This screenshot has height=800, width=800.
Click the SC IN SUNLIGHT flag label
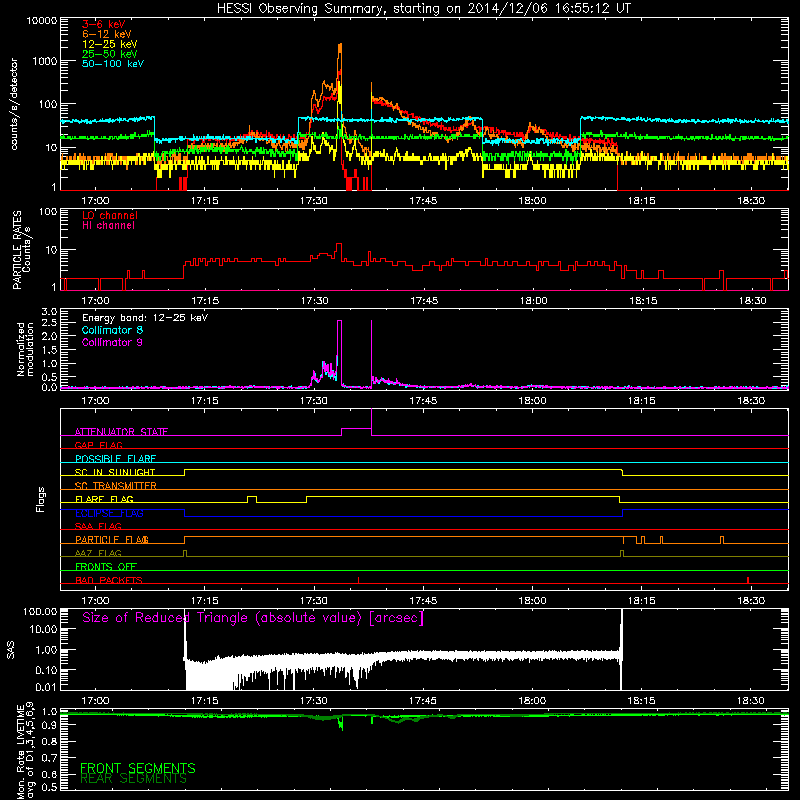115,472
